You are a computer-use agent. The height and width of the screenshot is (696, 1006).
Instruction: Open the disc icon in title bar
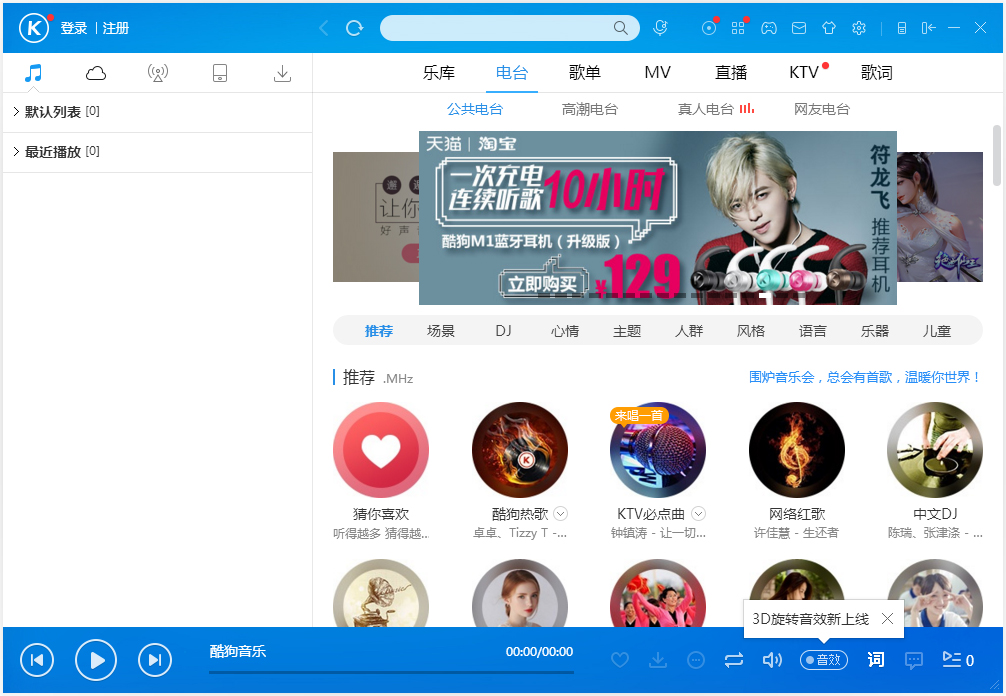[709, 28]
